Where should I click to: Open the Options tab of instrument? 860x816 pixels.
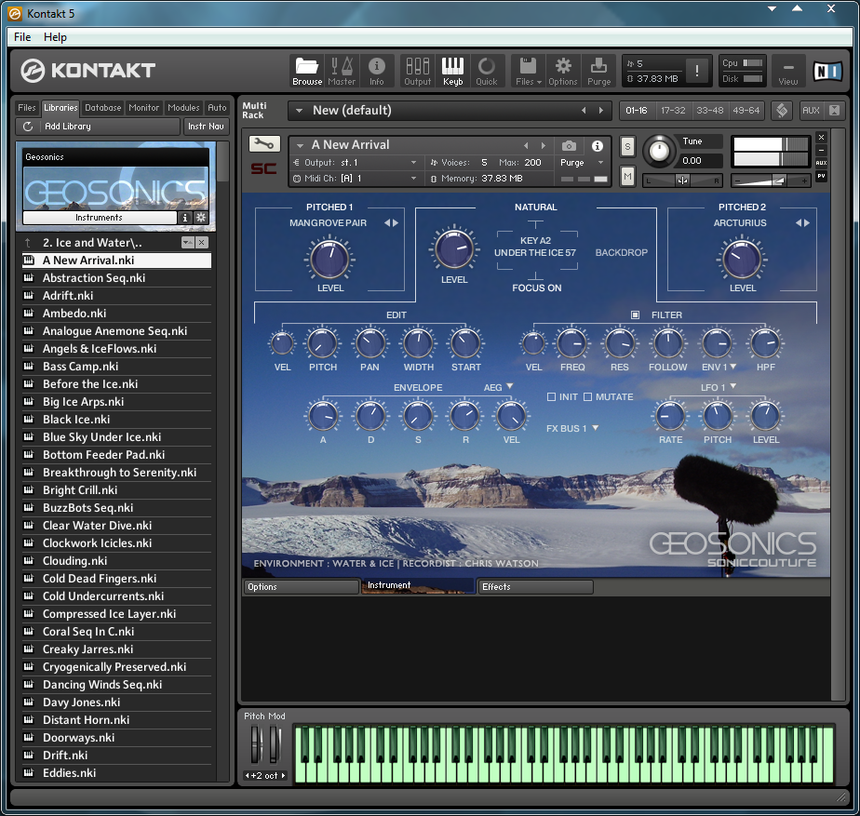coord(301,587)
